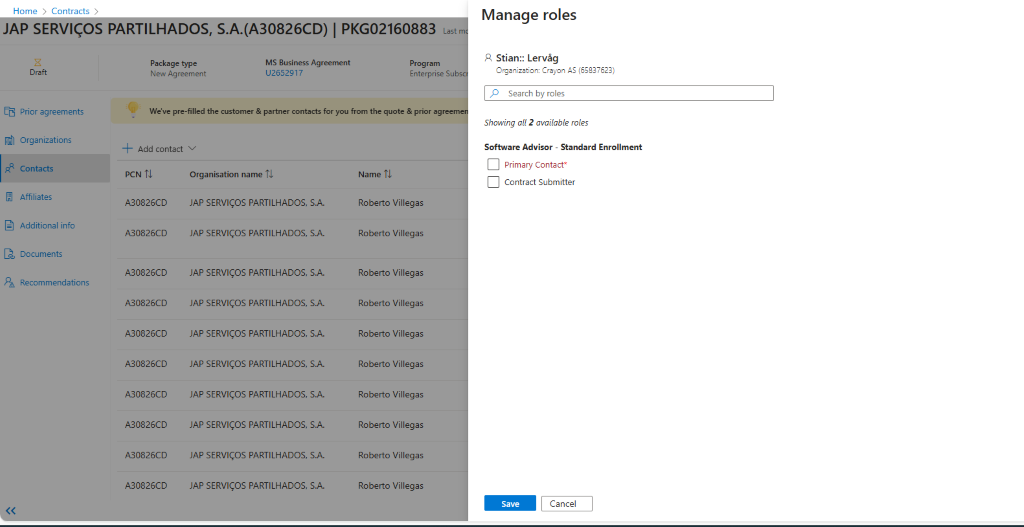Tick the Primary Contact role checkbox

pyautogui.click(x=493, y=165)
